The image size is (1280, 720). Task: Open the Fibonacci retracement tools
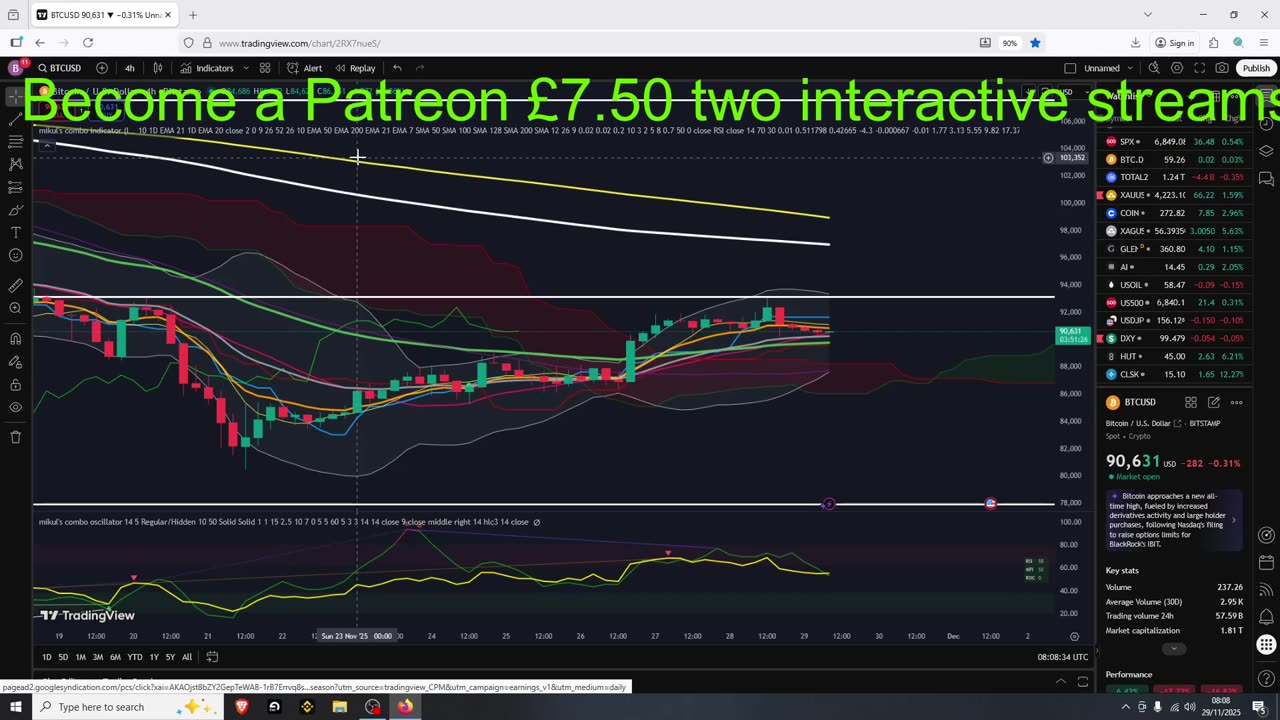(15, 141)
